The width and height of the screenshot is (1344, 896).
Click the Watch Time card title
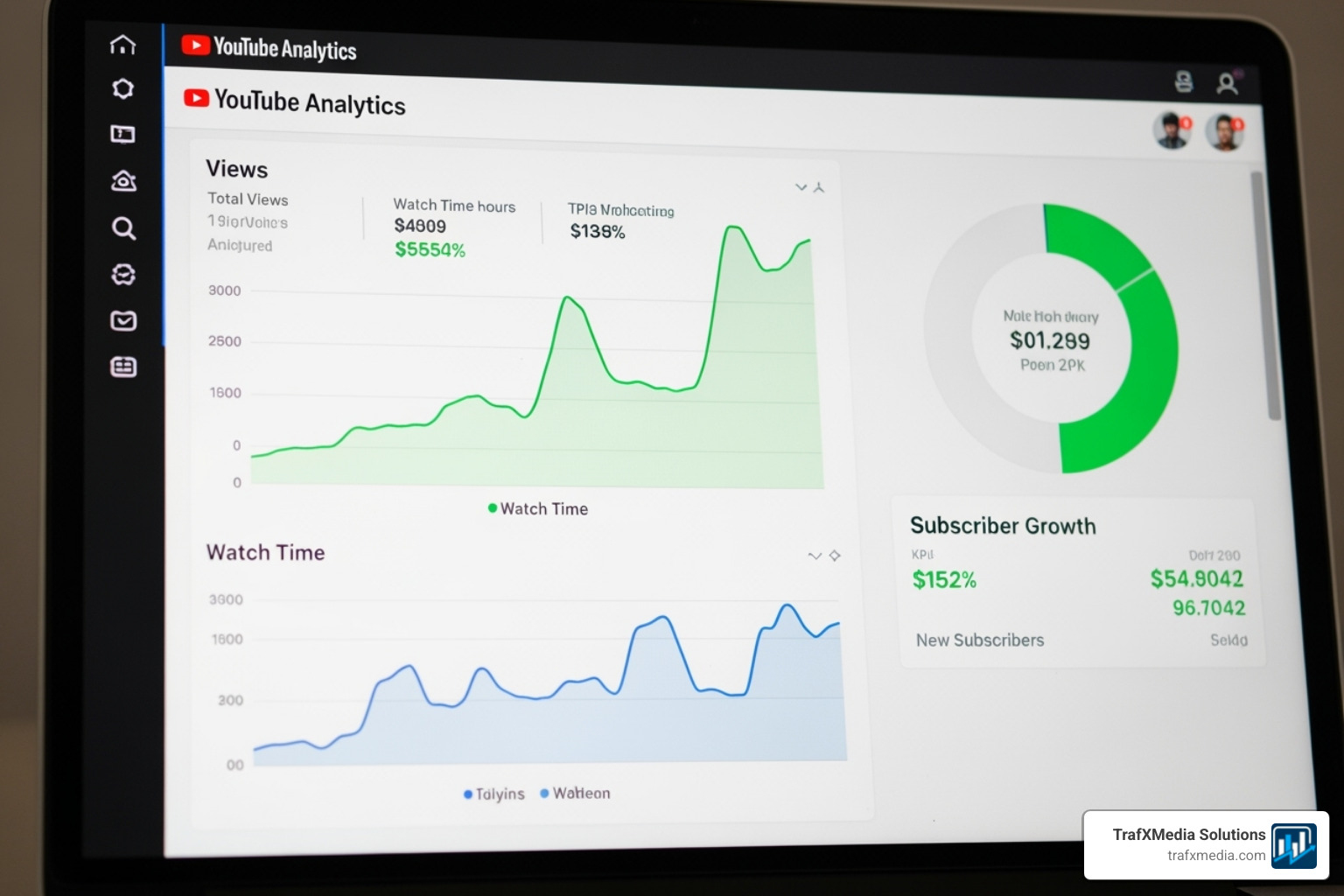pos(265,552)
